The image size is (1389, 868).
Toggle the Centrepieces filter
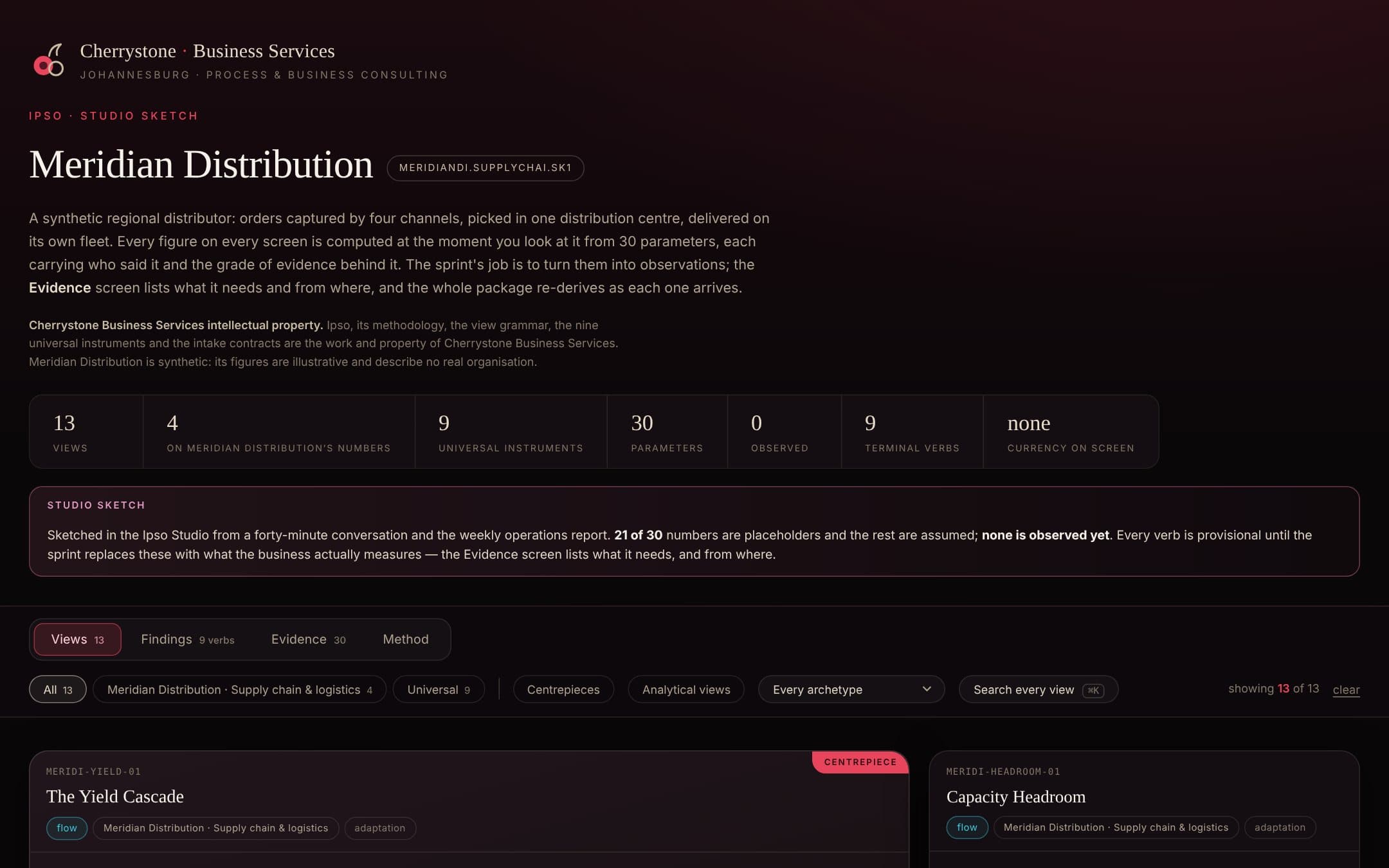pyautogui.click(x=563, y=689)
